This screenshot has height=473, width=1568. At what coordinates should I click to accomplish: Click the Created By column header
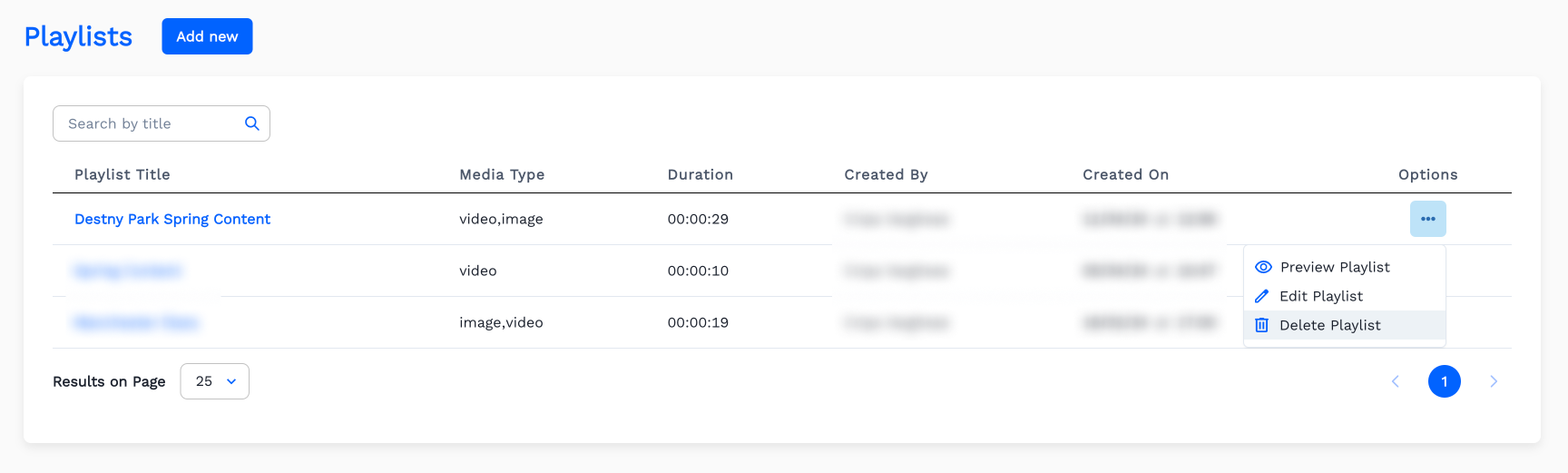click(886, 174)
